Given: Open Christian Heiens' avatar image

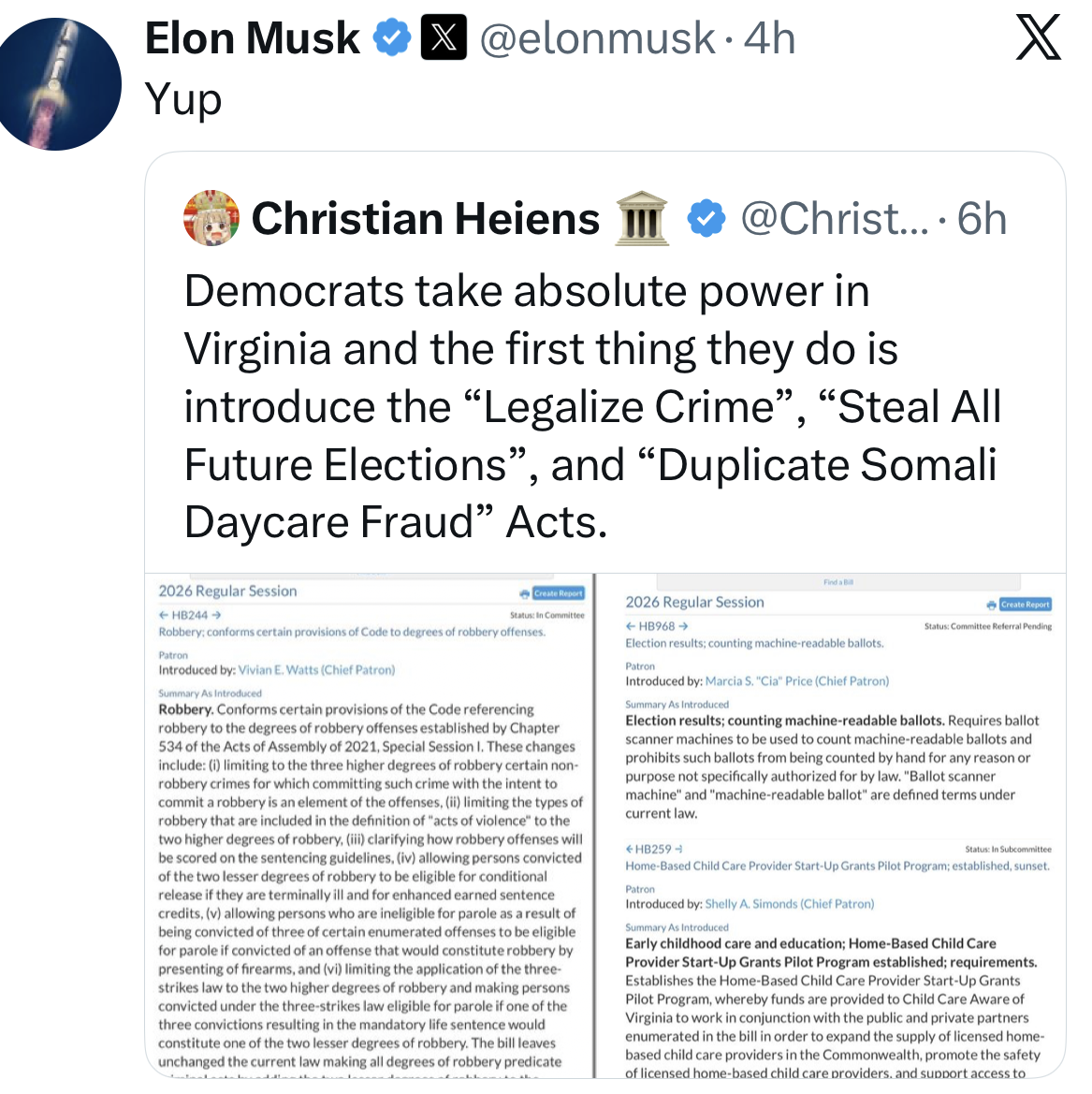Looking at the screenshot, I should [x=211, y=218].
